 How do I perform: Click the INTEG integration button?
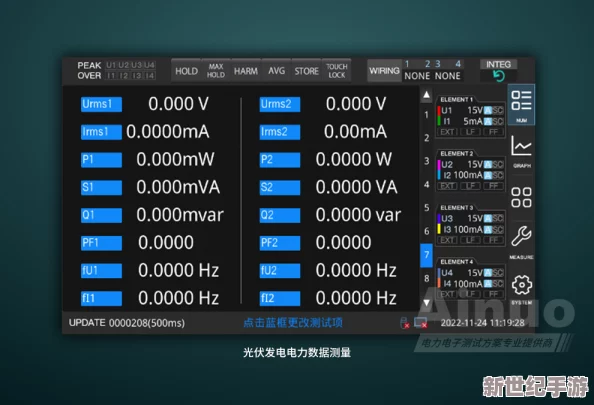click(x=499, y=65)
